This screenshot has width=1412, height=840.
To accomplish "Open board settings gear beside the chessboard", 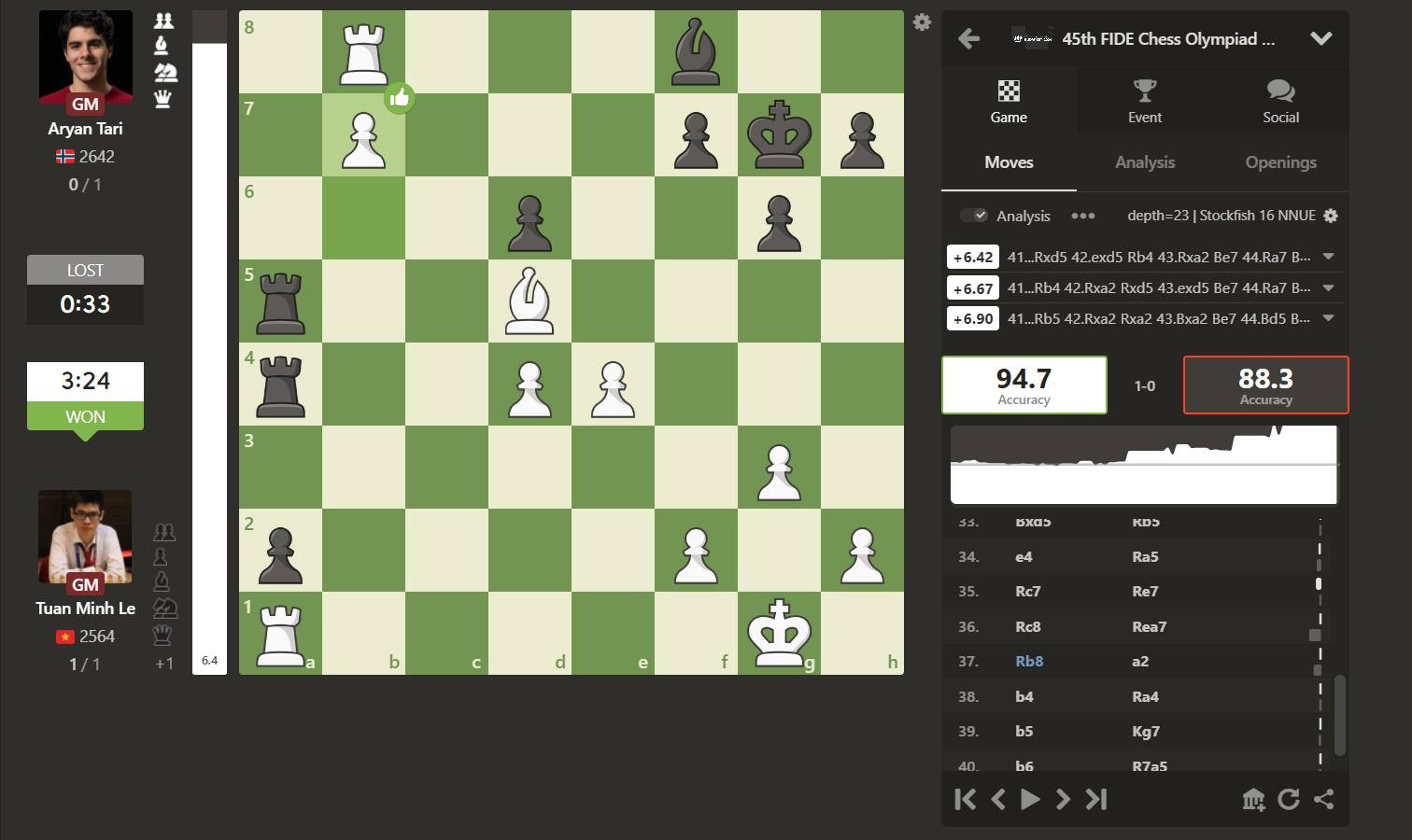I will (x=922, y=22).
